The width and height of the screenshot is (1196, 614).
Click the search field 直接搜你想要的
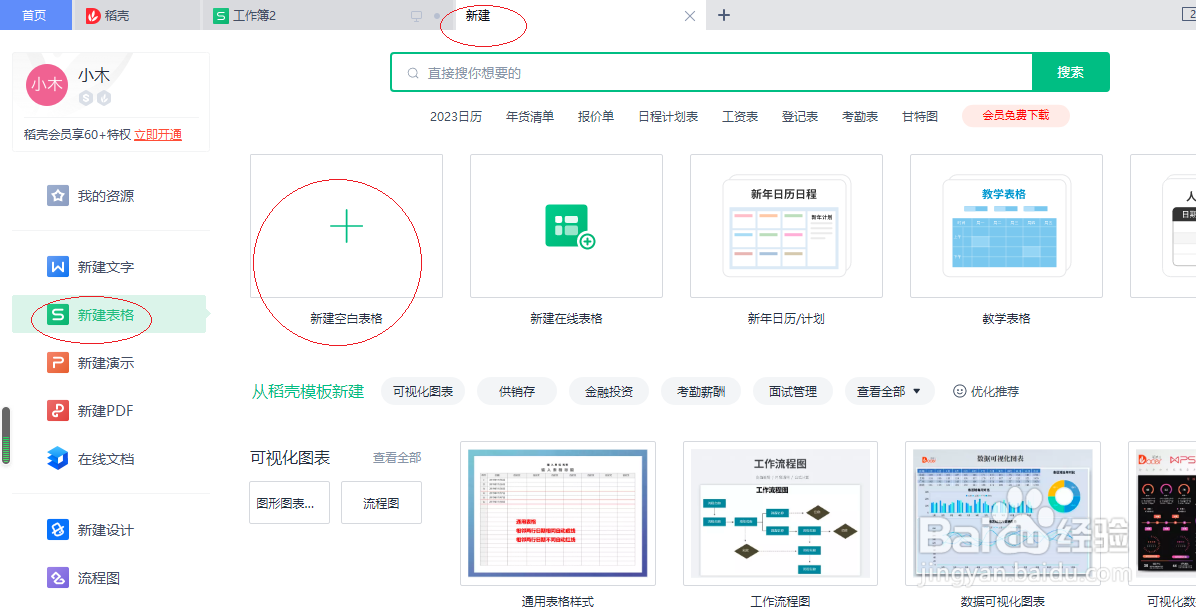tap(712, 72)
